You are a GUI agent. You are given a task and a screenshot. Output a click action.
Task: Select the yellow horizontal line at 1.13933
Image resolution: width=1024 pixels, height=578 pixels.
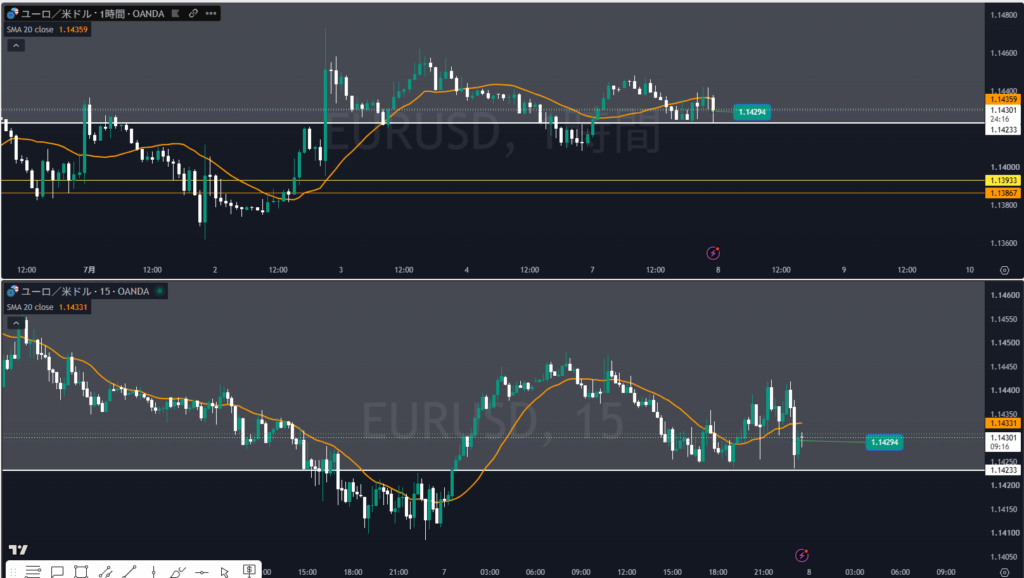point(492,180)
